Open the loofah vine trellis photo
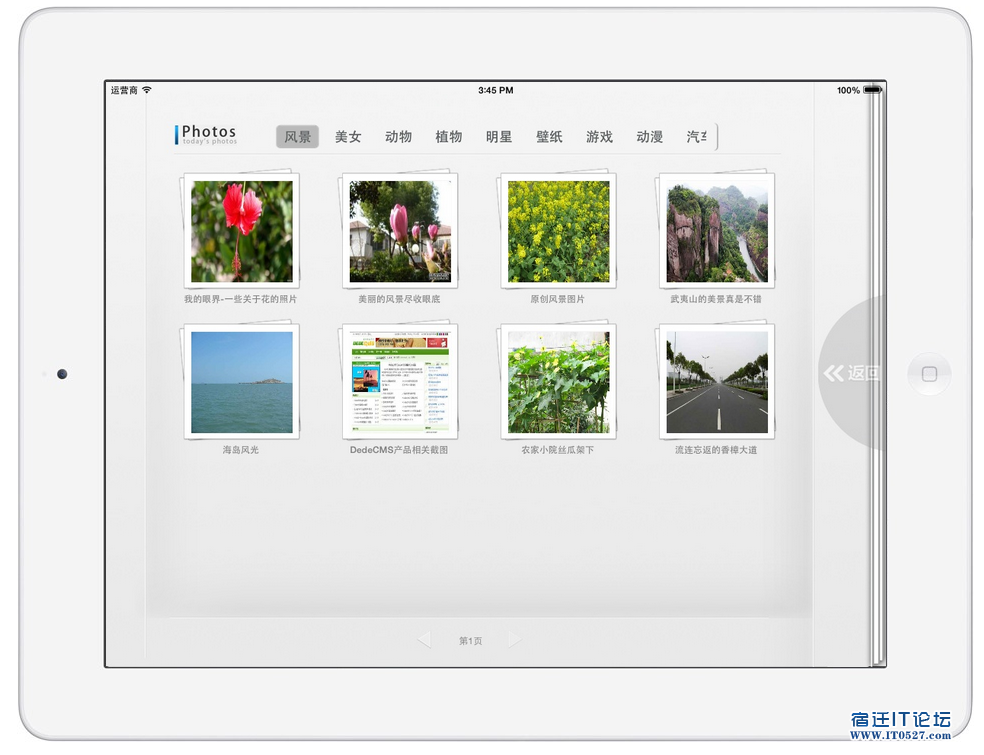 pyautogui.click(x=559, y=382)
